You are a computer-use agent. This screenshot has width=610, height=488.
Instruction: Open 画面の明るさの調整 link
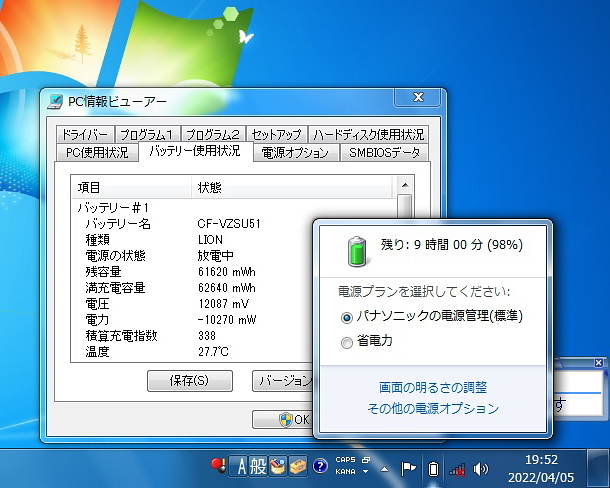click(433, 387)
